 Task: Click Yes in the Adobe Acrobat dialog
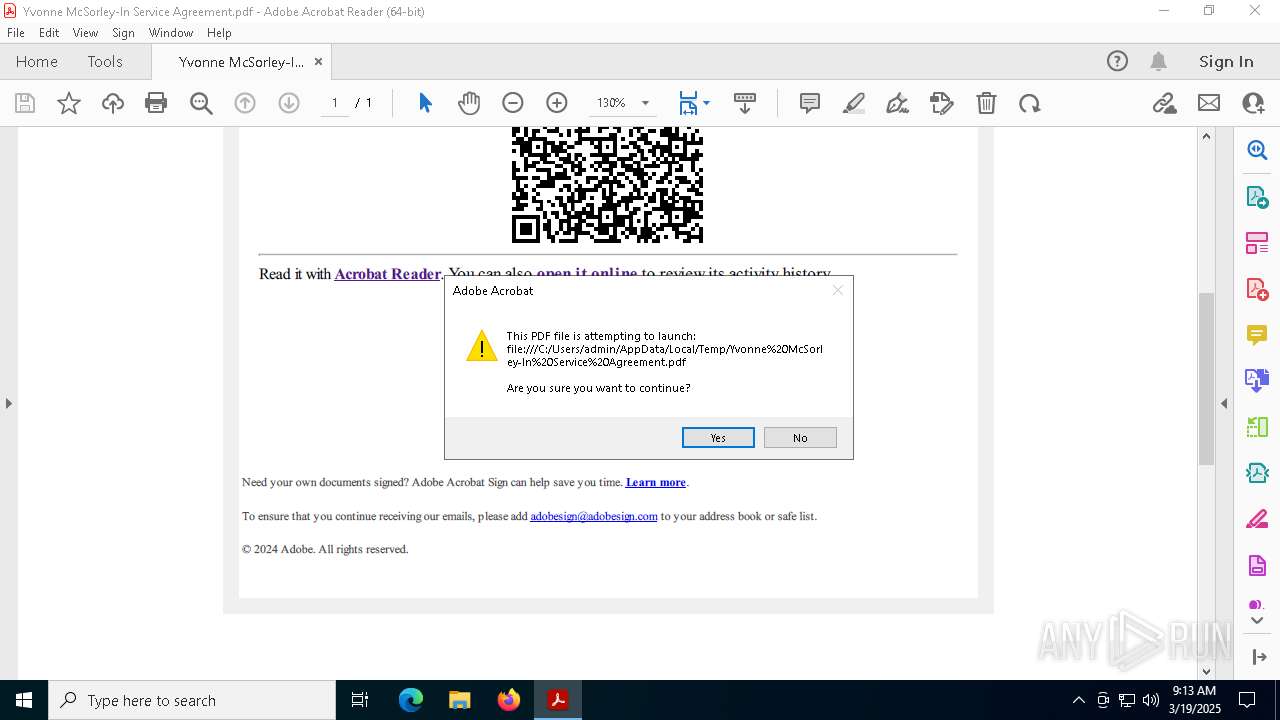click(x=718, y=438)
